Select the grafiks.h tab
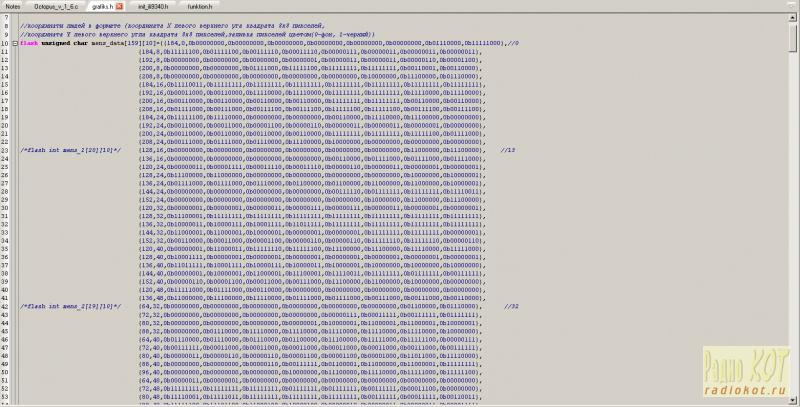 coord(100,6)
